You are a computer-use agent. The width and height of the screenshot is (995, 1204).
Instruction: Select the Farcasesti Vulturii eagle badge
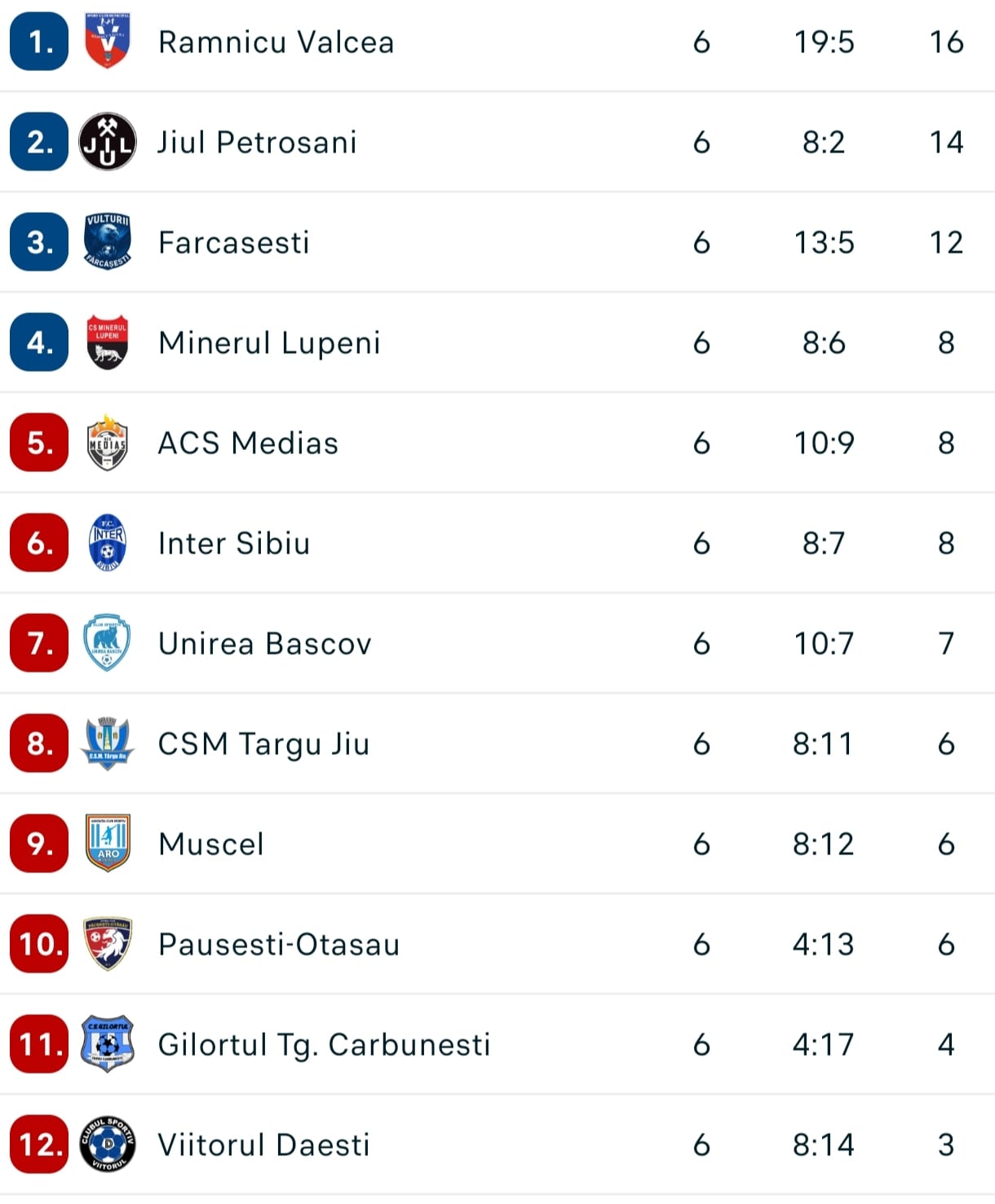point(108,241)
